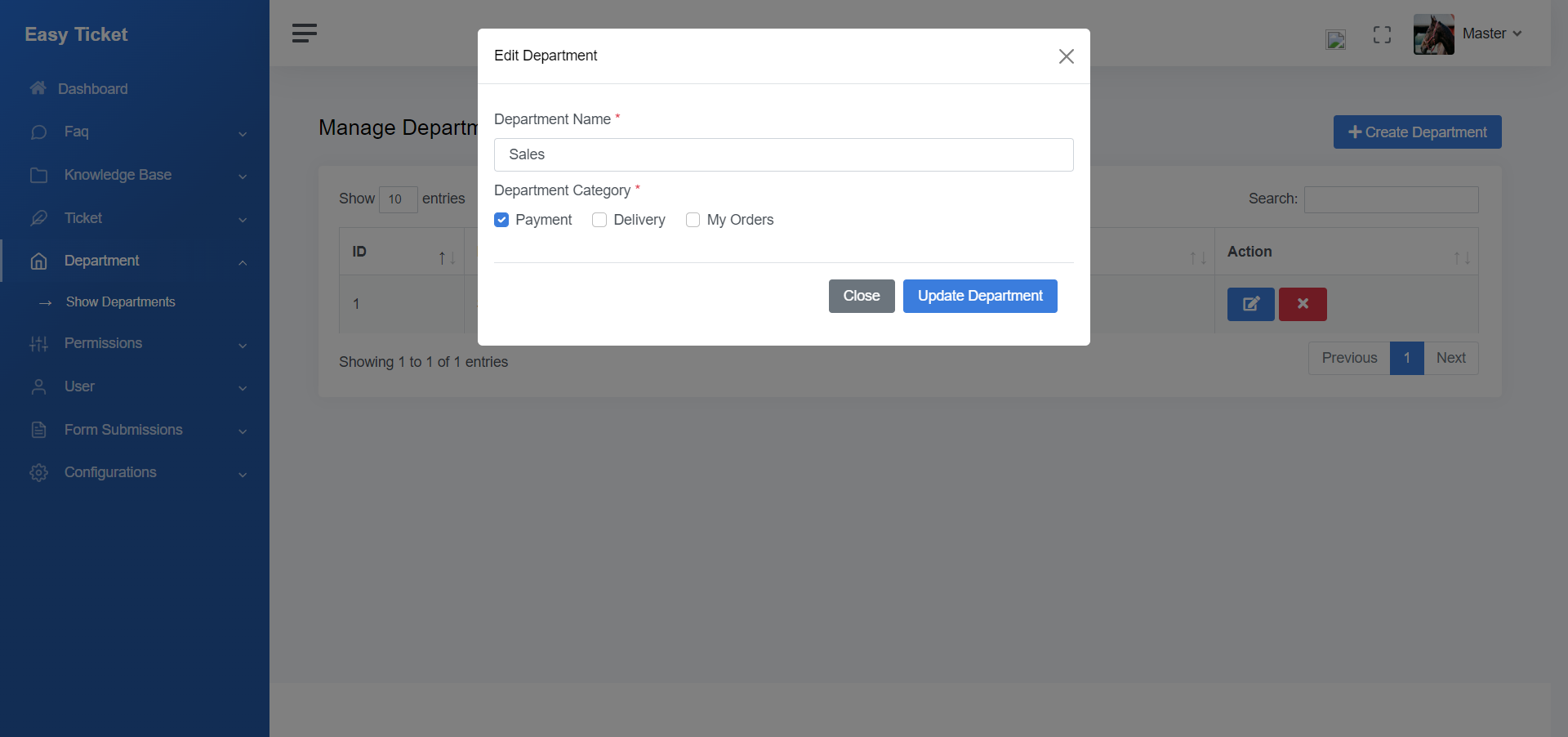Open the Master user dropdown
Image resolution: width=1568 pixels, height=737 pixels.
(x=1491, y=34)
